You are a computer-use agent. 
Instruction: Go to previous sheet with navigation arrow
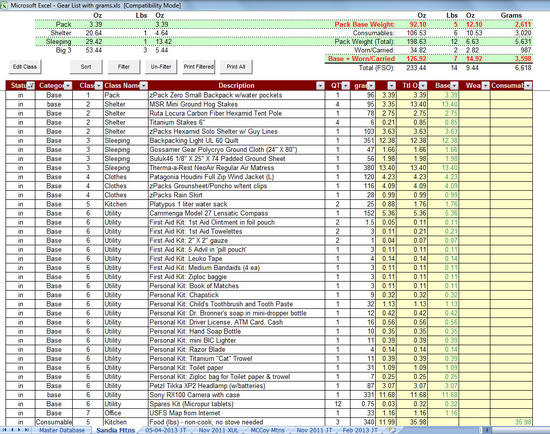(12, 430)
